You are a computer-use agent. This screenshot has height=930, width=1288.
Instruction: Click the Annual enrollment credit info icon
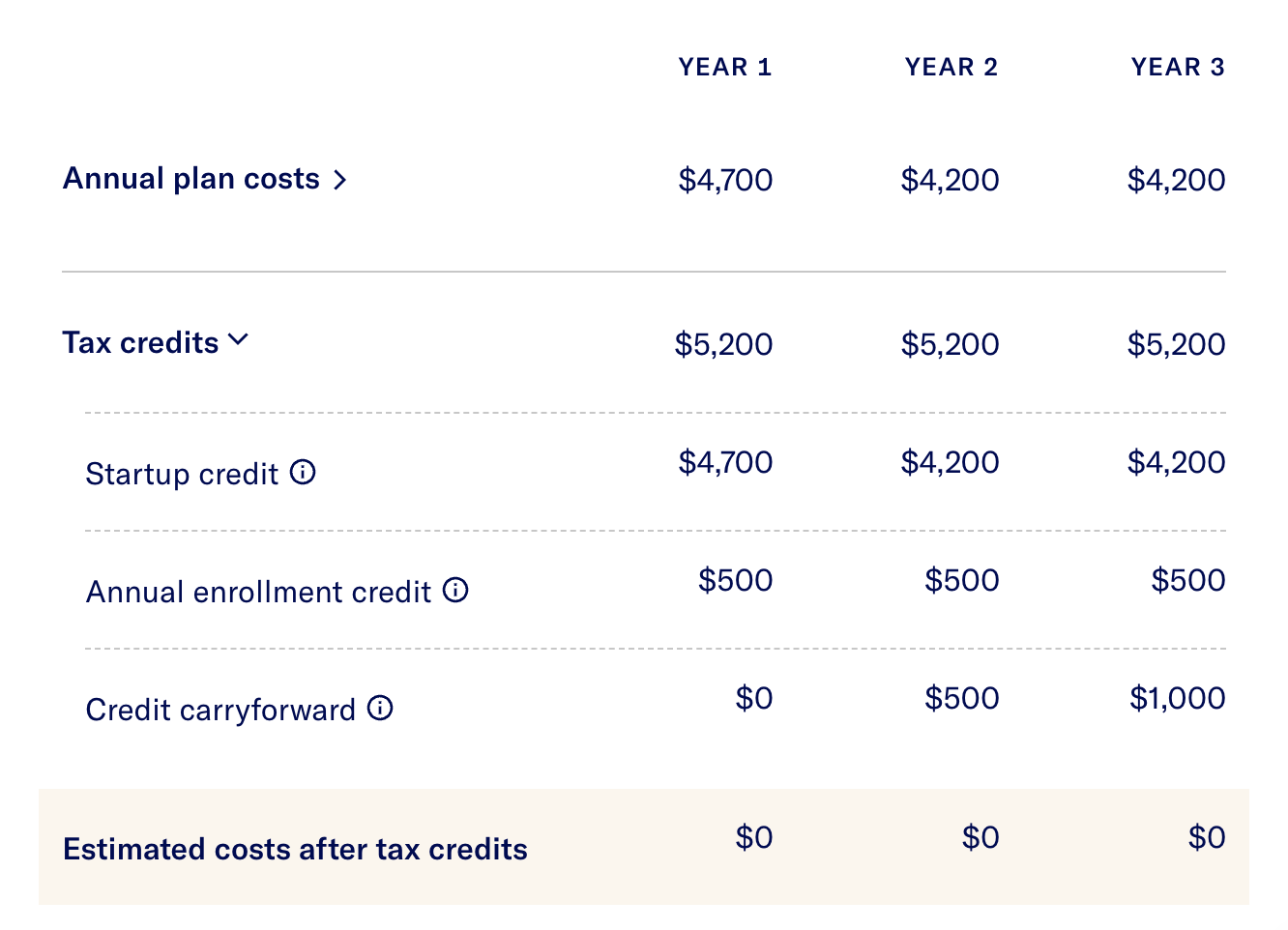(x=455, y=591)
